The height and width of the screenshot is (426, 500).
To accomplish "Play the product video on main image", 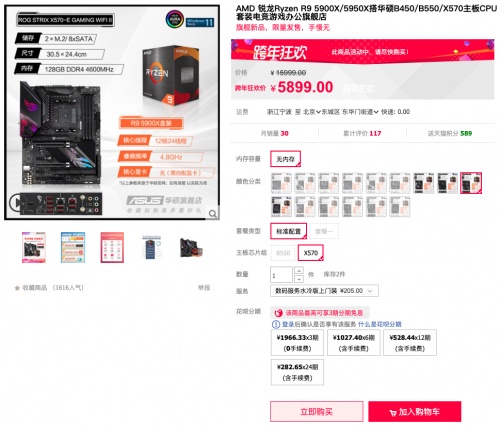I will click(x=16, y=202).
